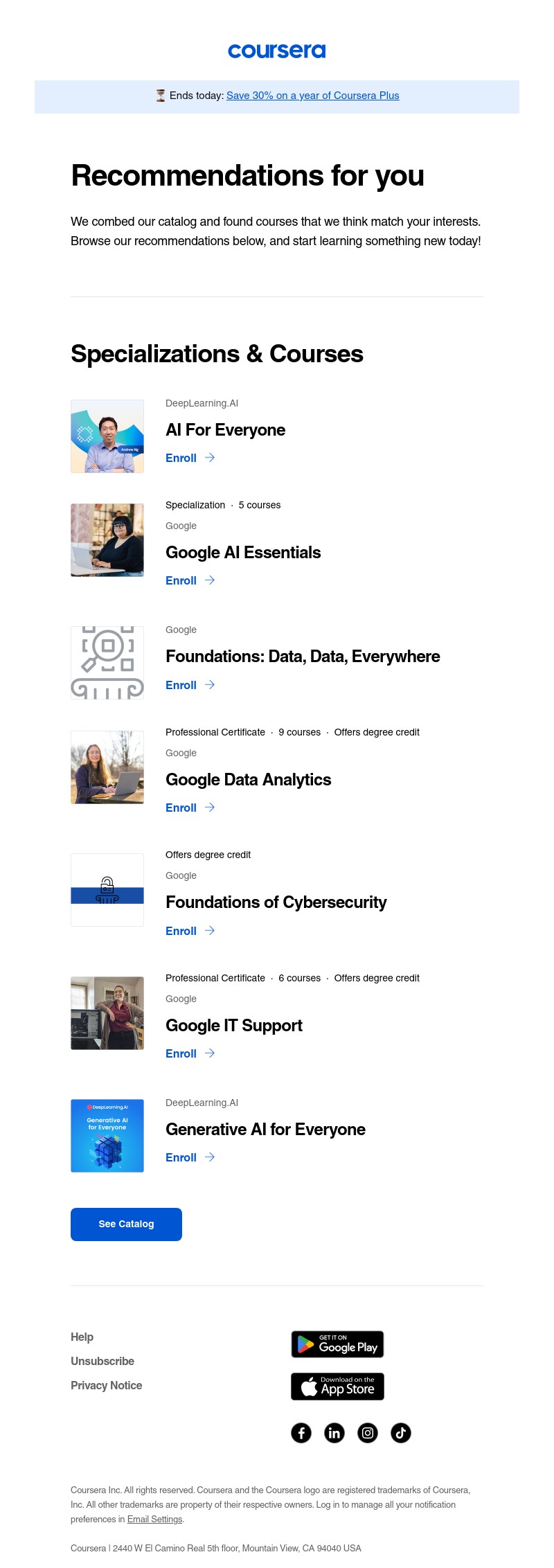Click the Unsubscribe footer link

point(102,1362)
